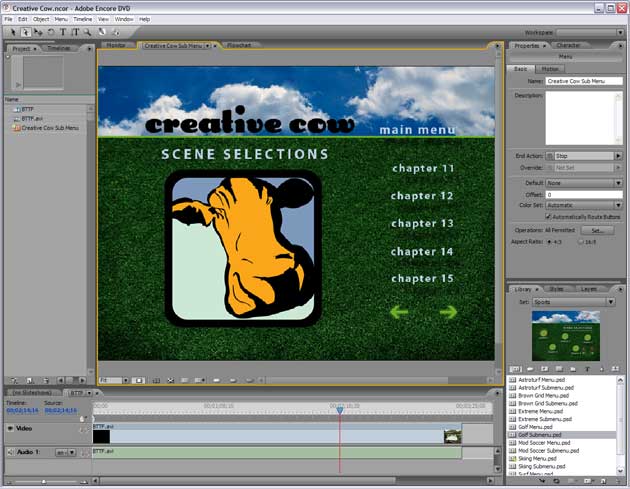Image resolution: width=630 pixels, height=489 pixels.
Task: Select the Rotate tool
Action: [x=51, y=32]
